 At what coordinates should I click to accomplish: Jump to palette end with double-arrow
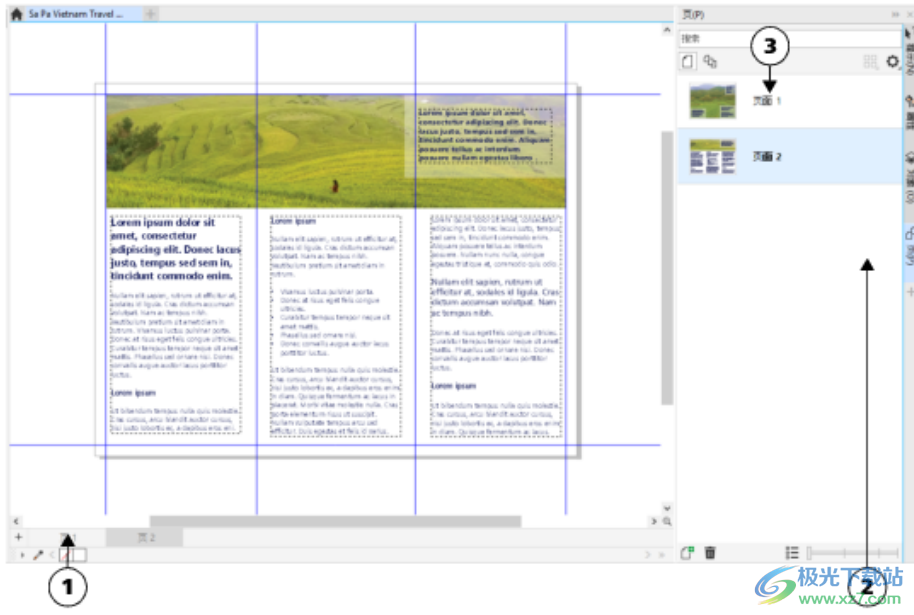pos(662,555)
